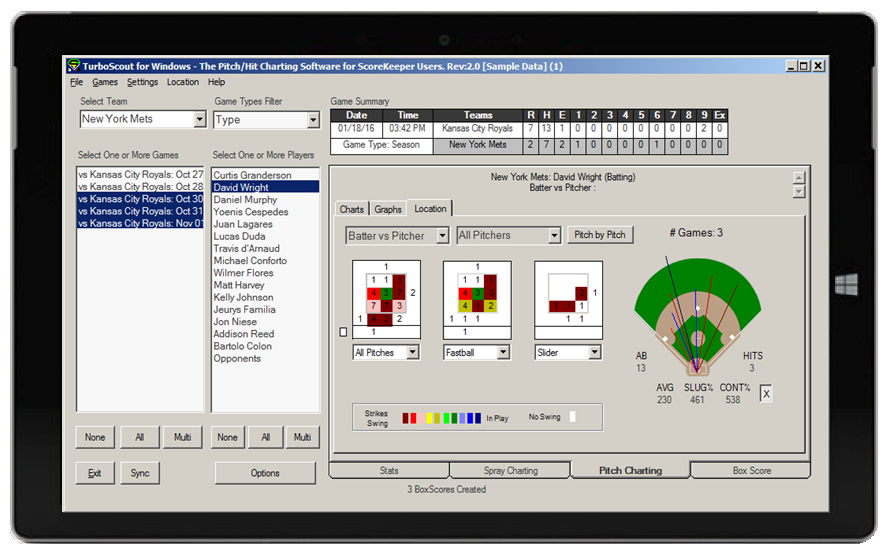Open the File menu
Viewport: 885px width, 553px height.
click(x=76, y=82)
